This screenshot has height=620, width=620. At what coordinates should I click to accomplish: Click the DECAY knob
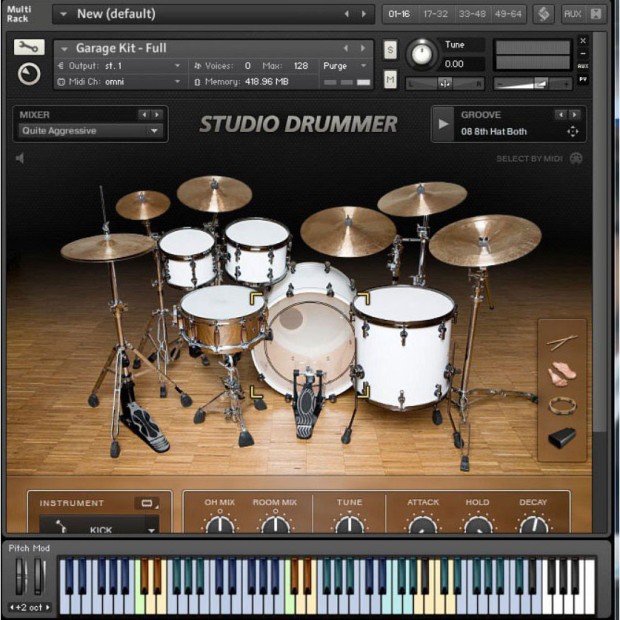point(533,524)
